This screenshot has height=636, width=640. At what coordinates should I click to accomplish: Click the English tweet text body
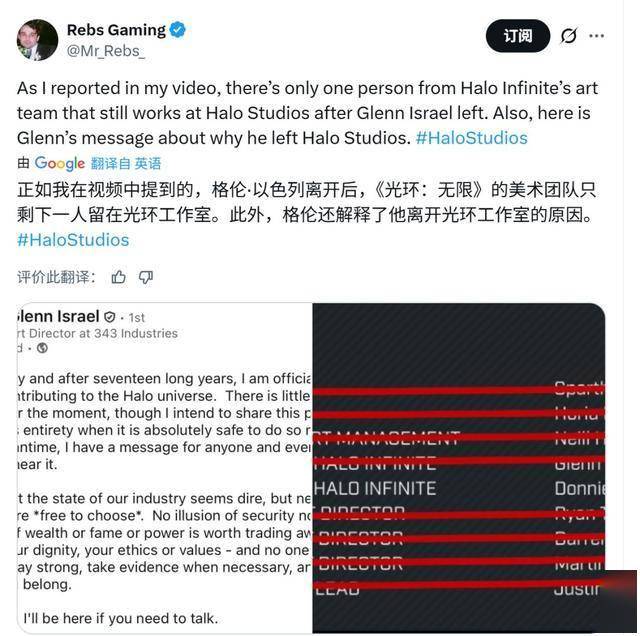(308, 113)
